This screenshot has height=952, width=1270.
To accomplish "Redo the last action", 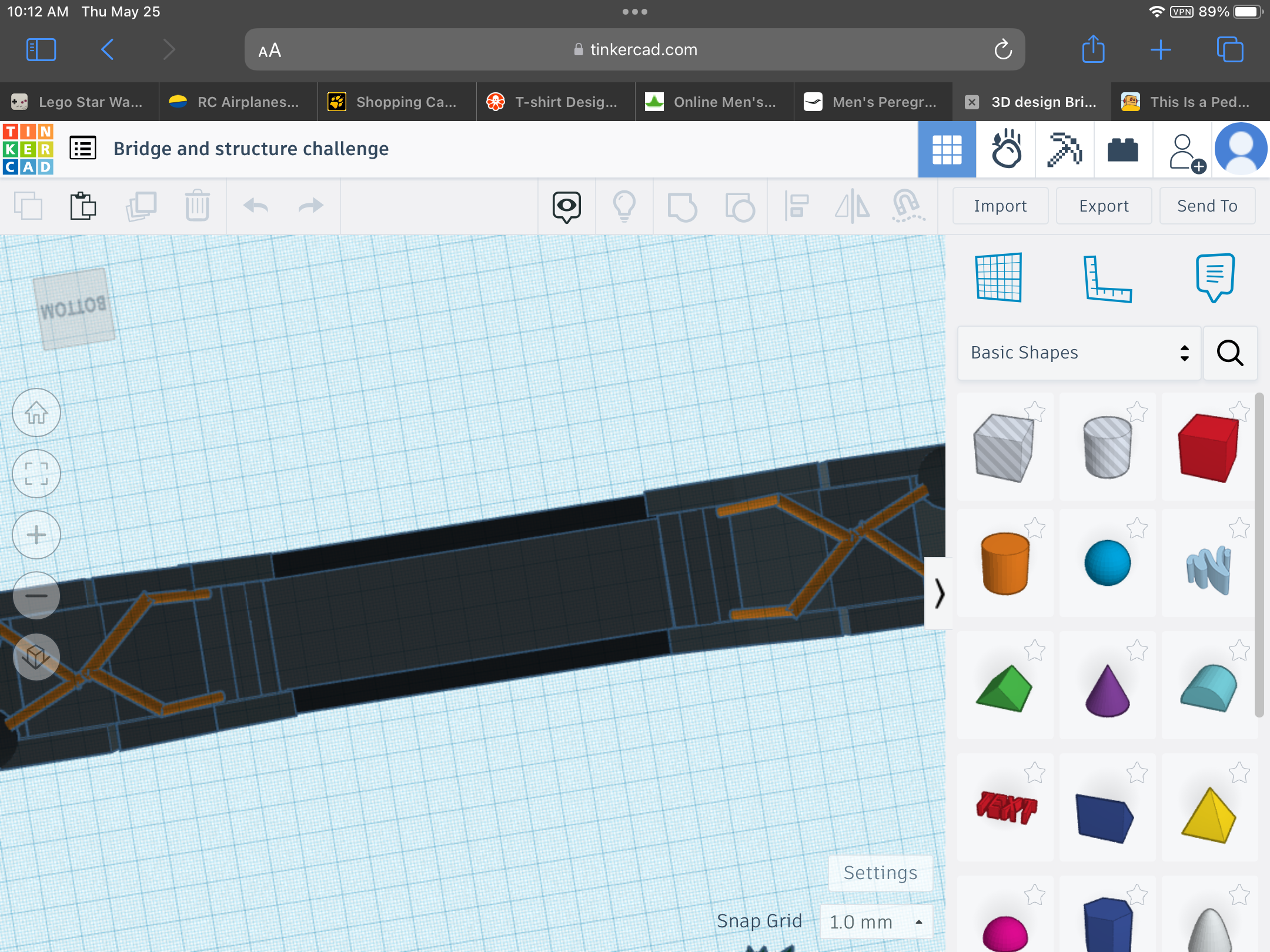I will [x=311, y=206].
